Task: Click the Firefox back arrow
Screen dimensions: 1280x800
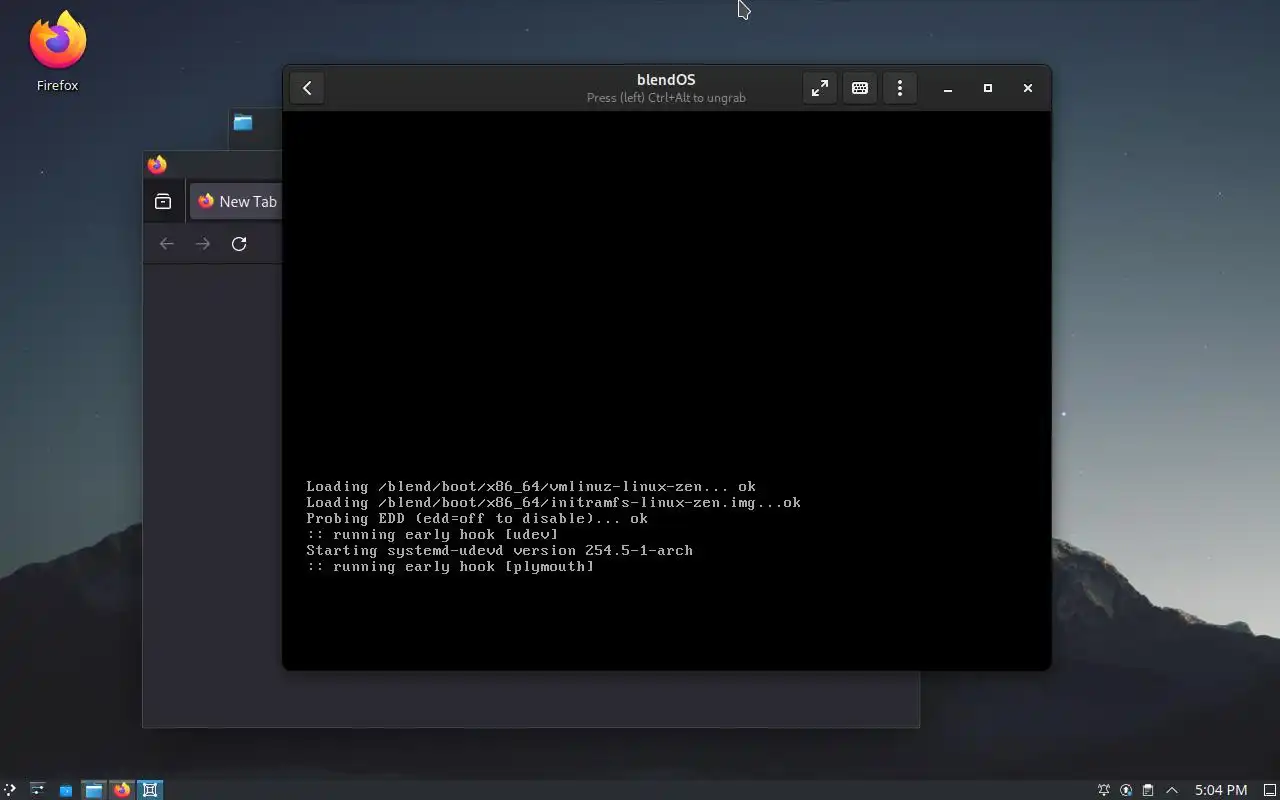Action: click(x=167, y=244)
